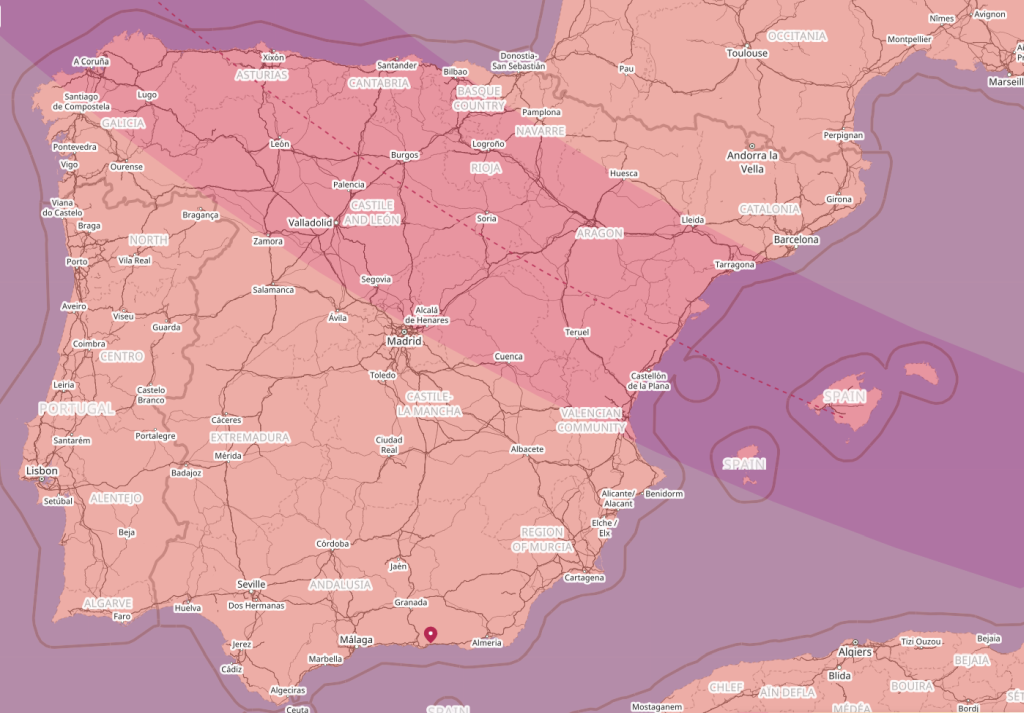Click the red location pin near Almería

[430, 635]
